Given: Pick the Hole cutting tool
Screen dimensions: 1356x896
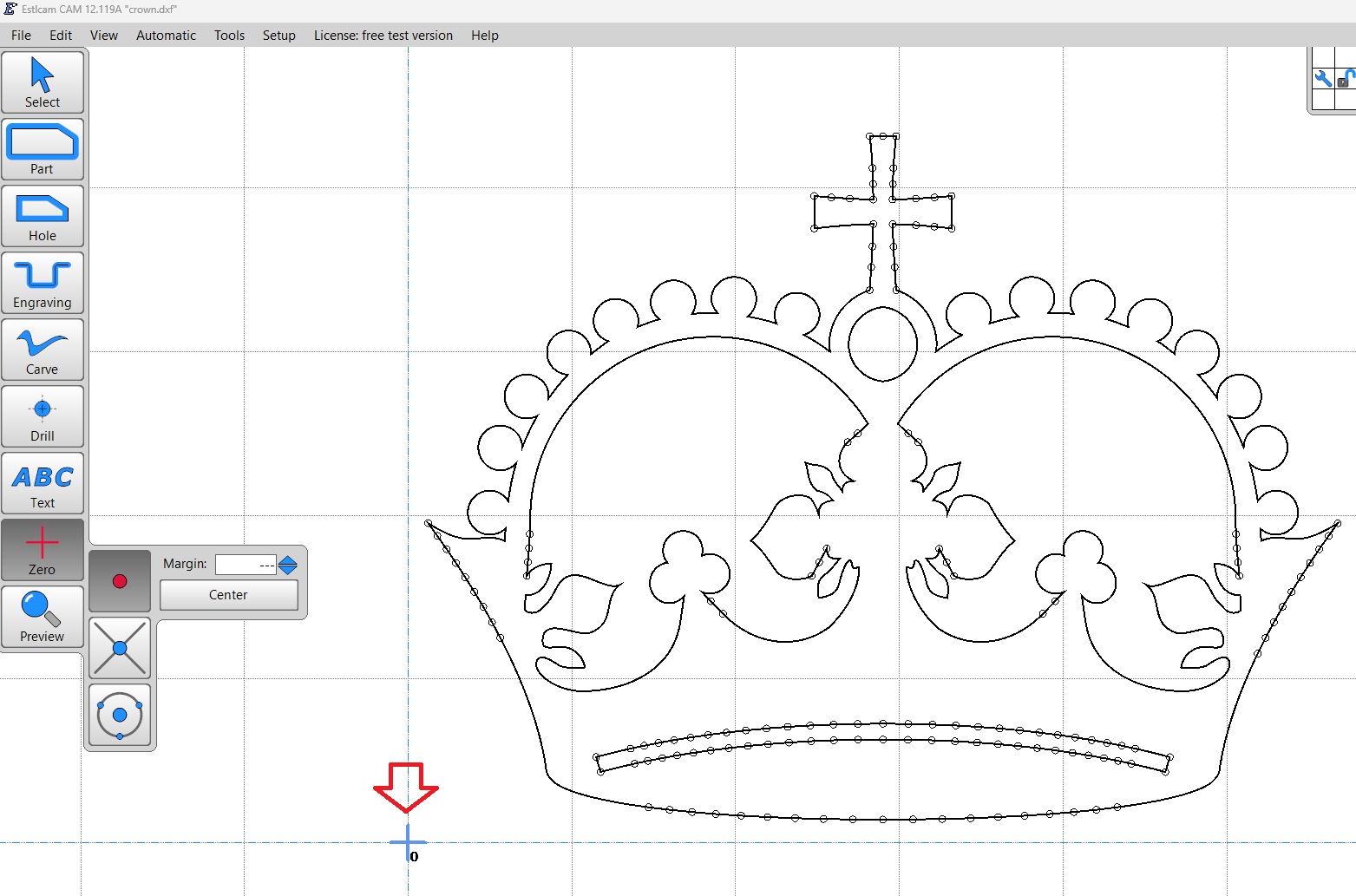Looking at the screenshot, I should [x=43, y=216].
